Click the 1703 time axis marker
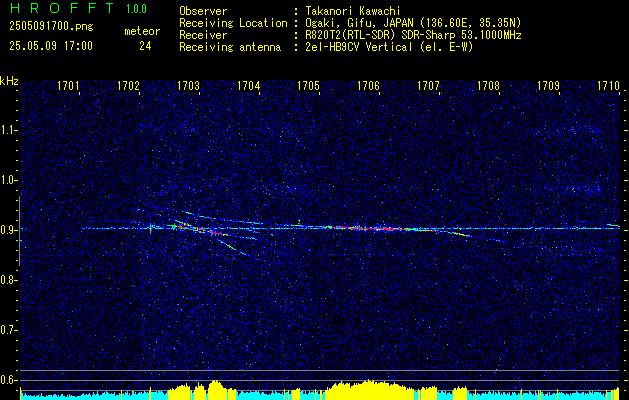 [189, 86]
